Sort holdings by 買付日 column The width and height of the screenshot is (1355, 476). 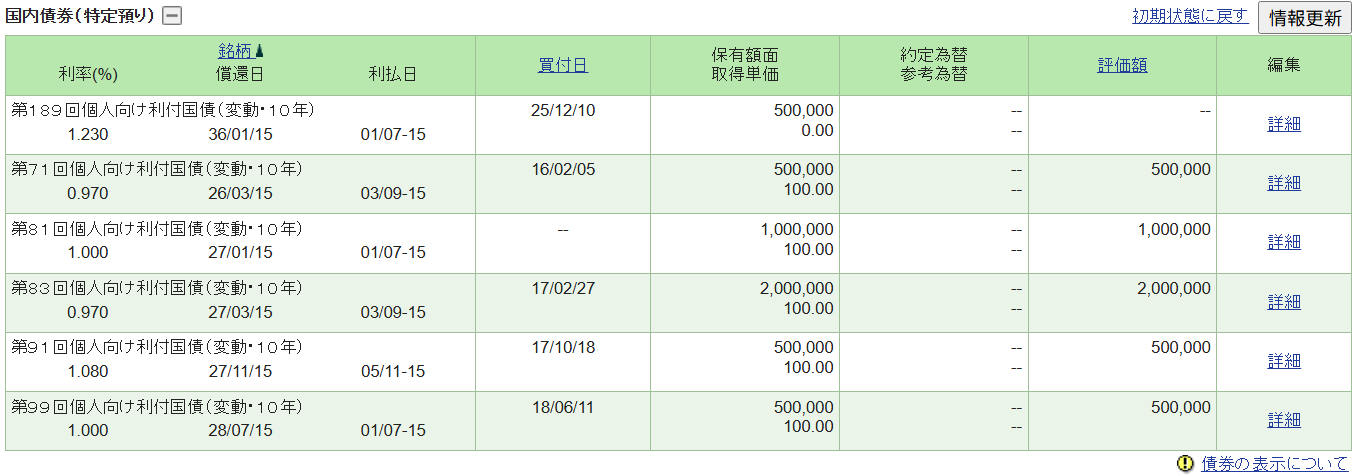click(562, 66)
